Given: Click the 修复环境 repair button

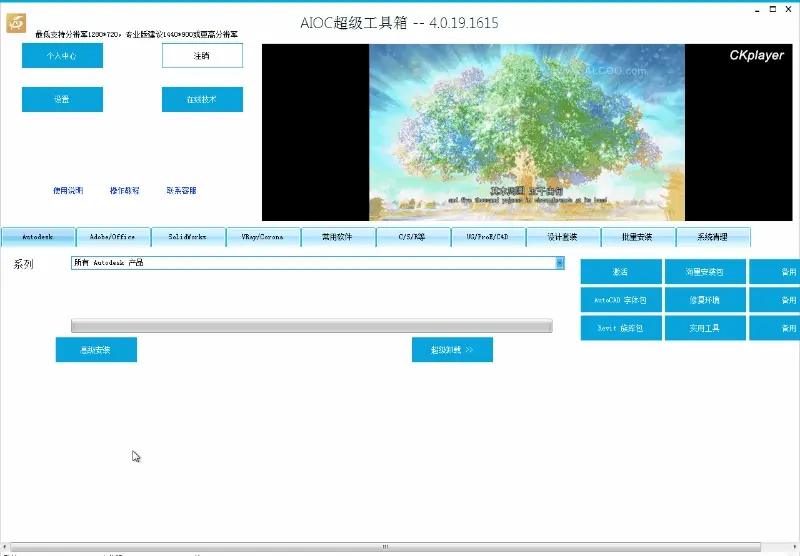Looking at the screenshot, I should pyautogui.click(x=705, y=300).
